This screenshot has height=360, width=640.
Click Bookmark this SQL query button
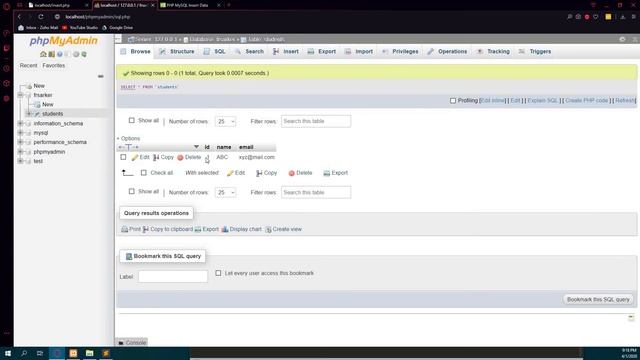click(598, 300)
